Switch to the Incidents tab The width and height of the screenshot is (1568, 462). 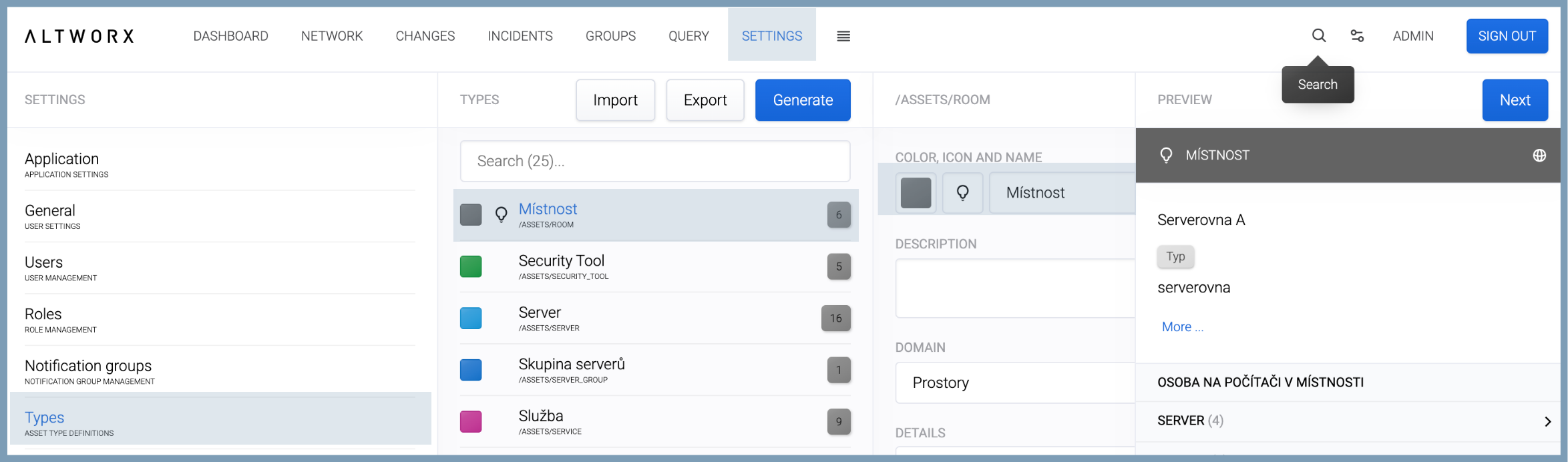(x=520, y=36)
